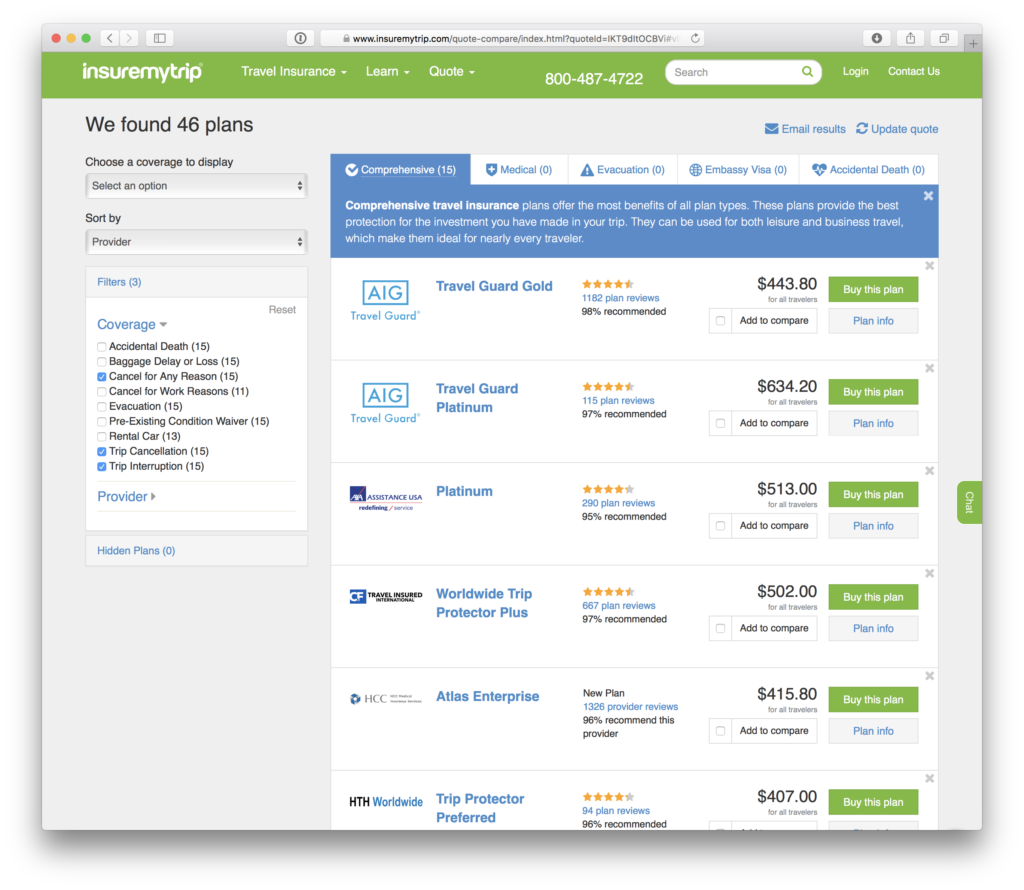1024x890 pixels.
Task: Open the coverage Select an option dropdown
Action: click(197, 186)
